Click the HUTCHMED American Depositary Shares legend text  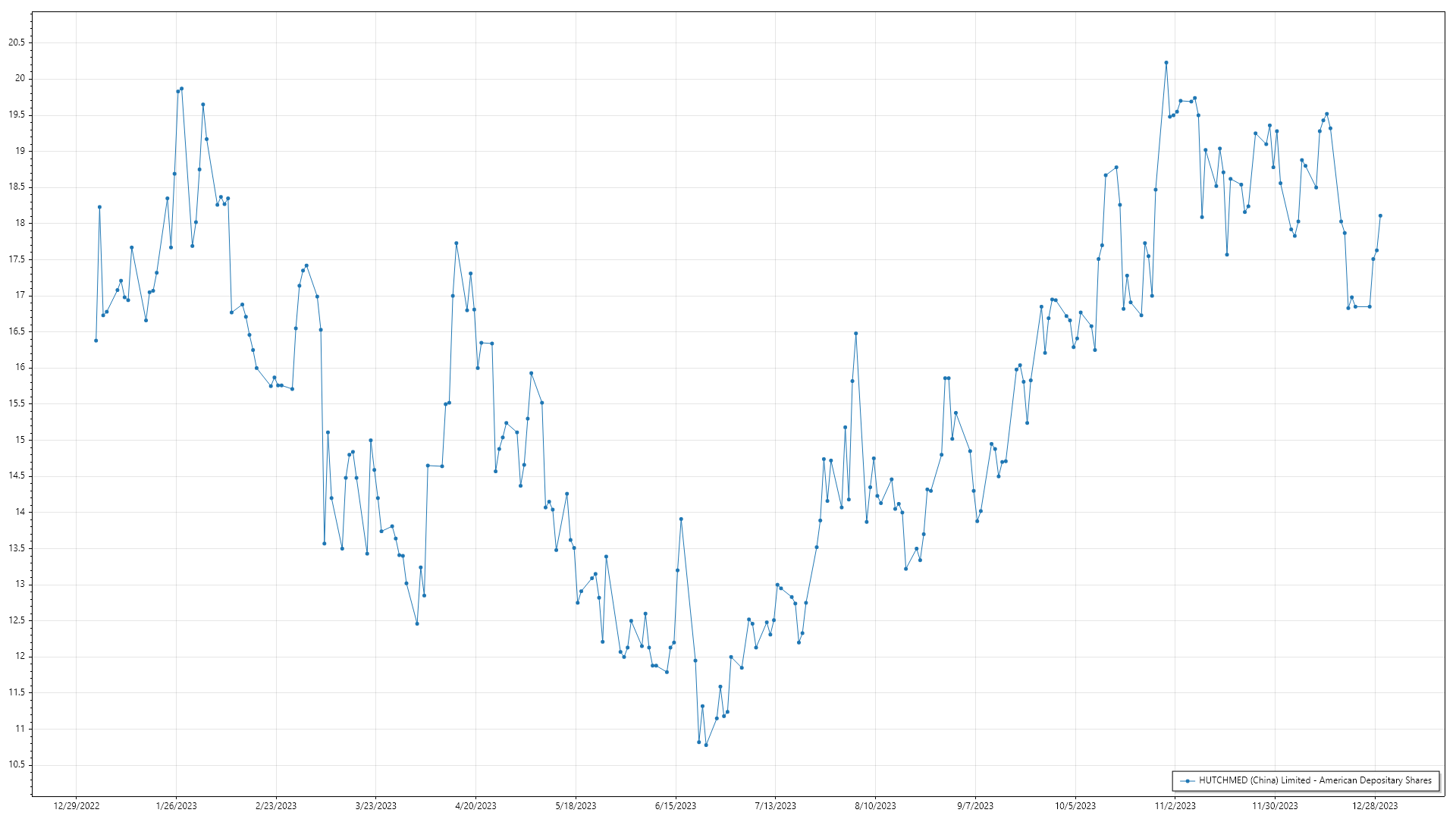[1315, 780]
